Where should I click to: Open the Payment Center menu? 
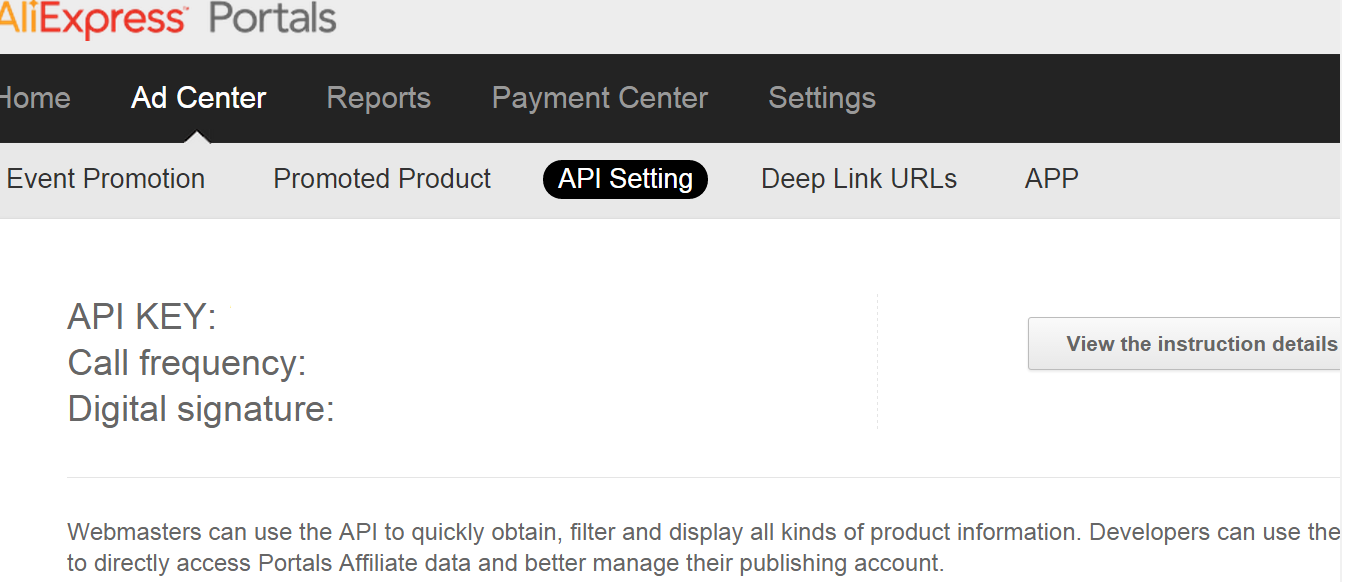(600, 98)
